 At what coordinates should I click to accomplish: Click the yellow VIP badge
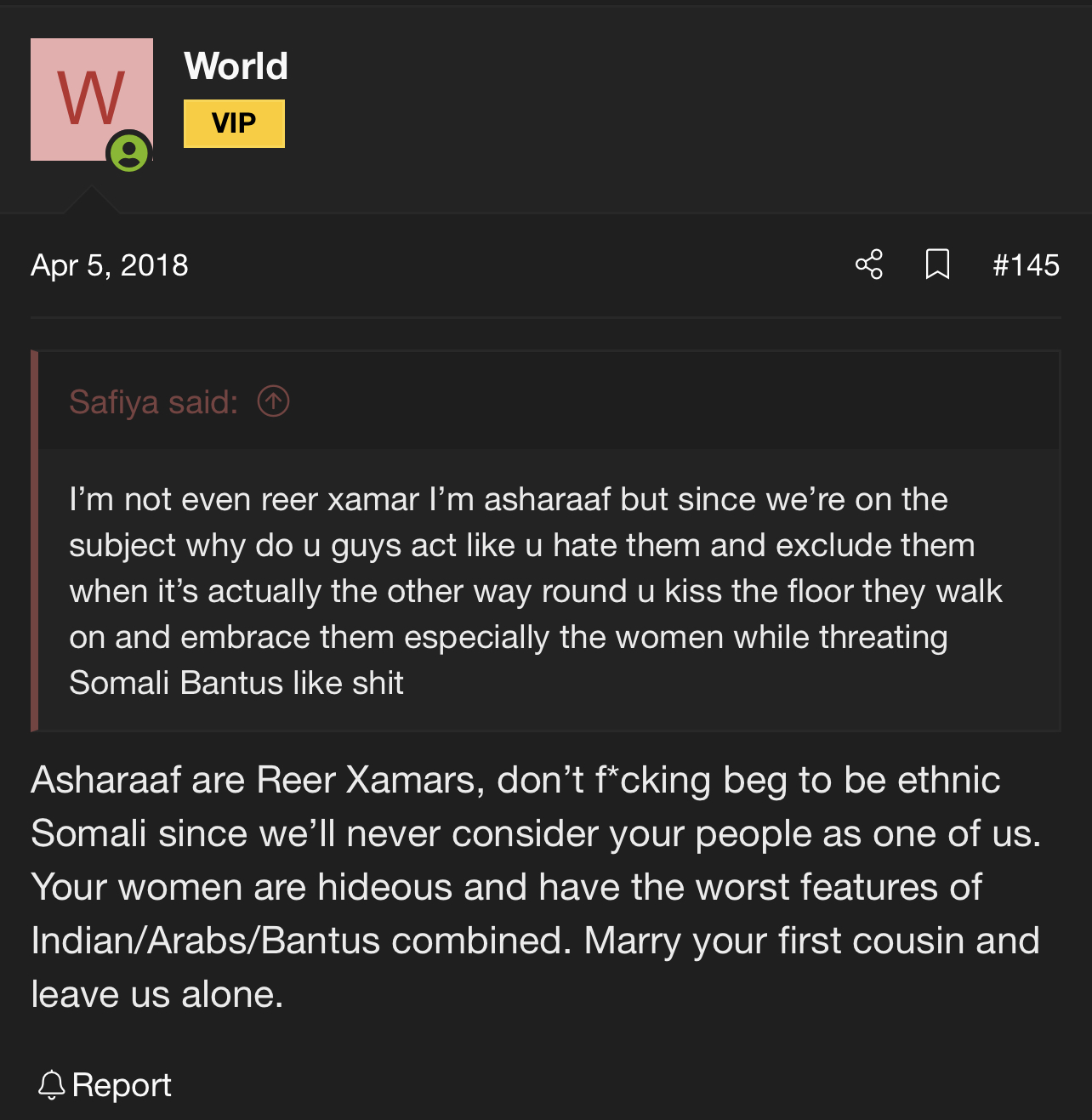[234, 123]
